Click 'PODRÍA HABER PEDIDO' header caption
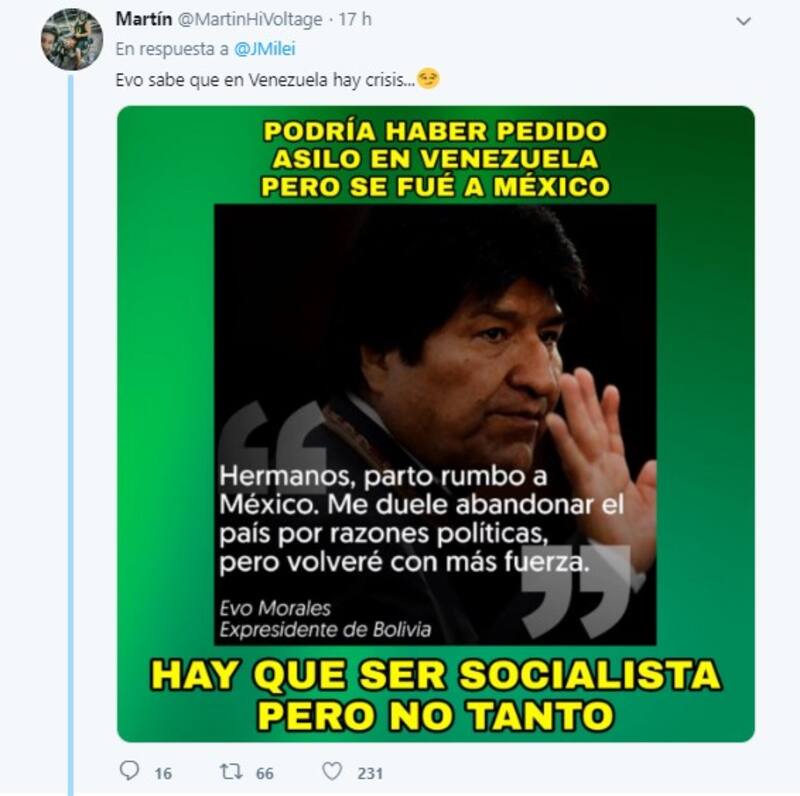The width and height of the screenshot is (800, 796). pos(435,131)
